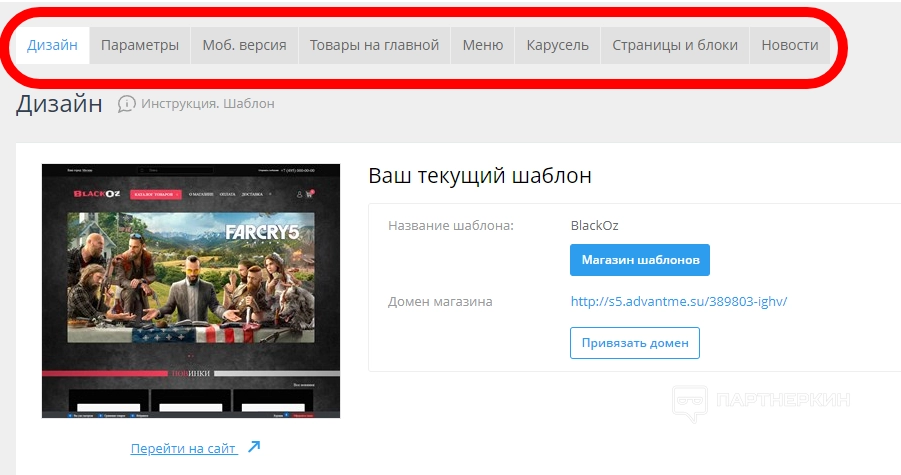This screenshot has width=901, height=475.
Task: Open the BlackOz template preview thumbnail
Action: [x=191, y=291]
